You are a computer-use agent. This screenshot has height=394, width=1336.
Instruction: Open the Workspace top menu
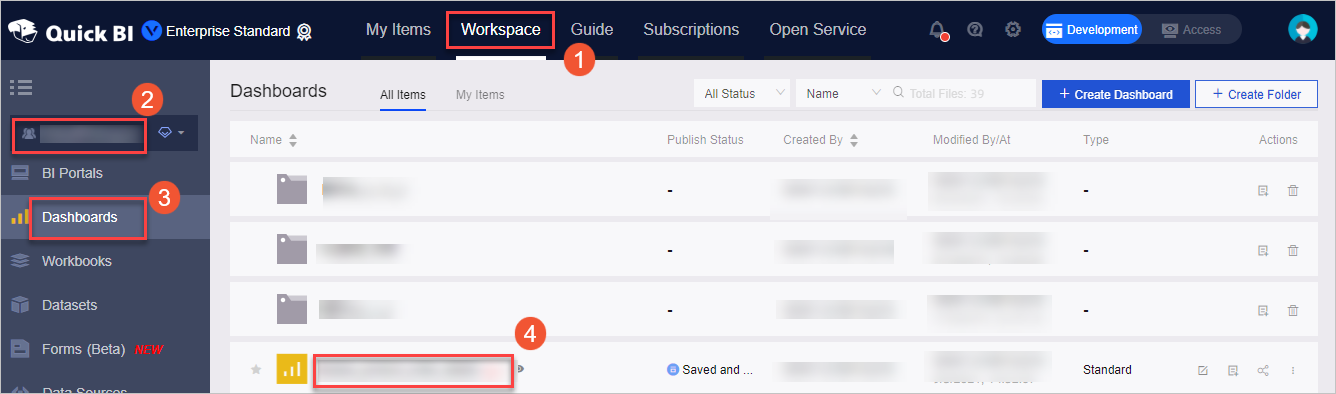tap(500, 30)
